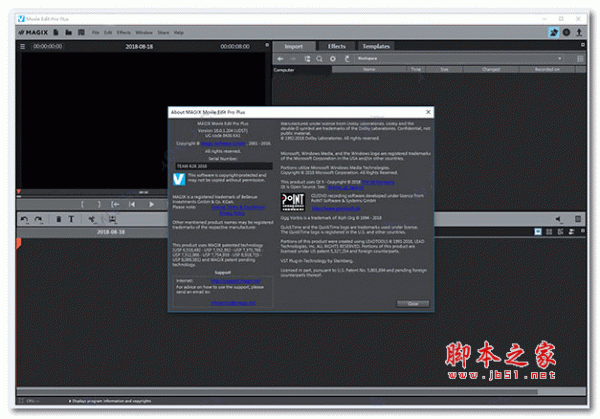600x419 pixels.
Task: Click the License Terms & Conditions link
Action: (x=238, y=207)
